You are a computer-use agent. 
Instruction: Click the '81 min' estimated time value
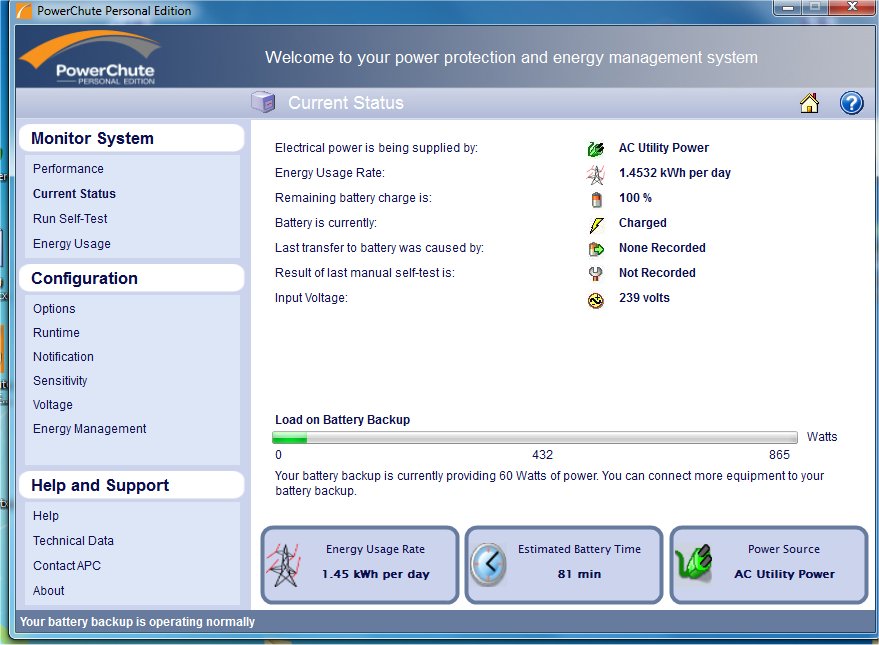click(x=579, y=574)
